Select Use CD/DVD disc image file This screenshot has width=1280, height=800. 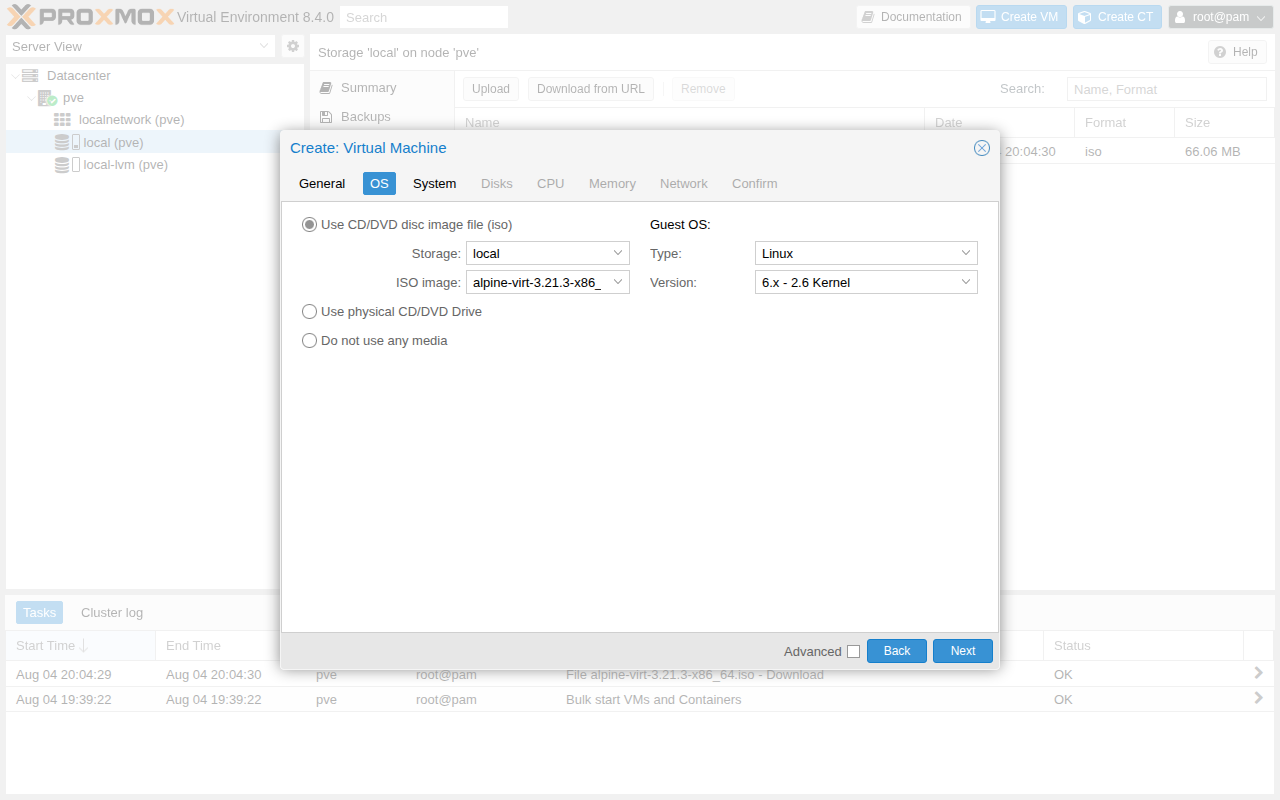tap(310, 225)
